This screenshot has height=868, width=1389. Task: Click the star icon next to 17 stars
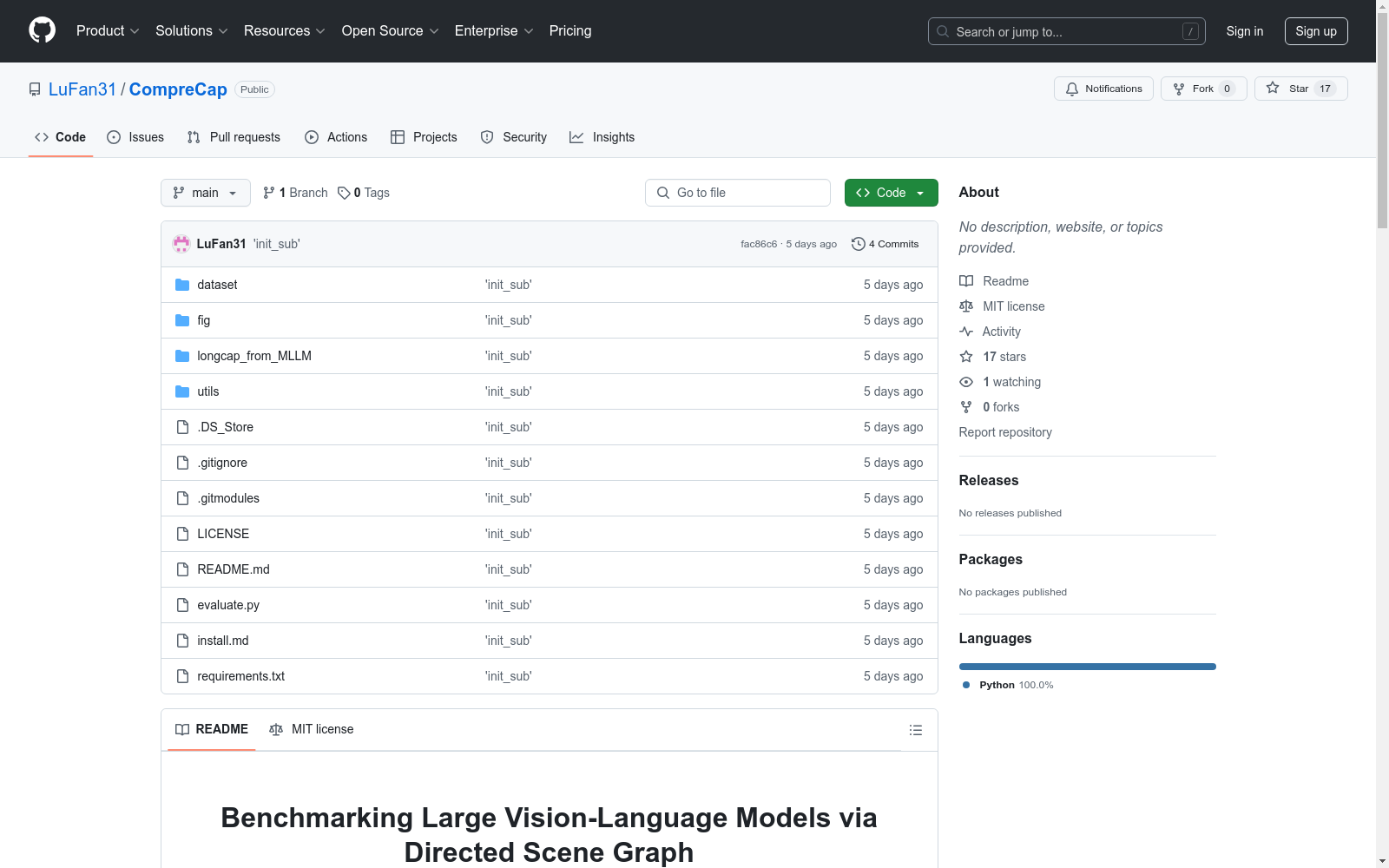[x=966, y=357]
